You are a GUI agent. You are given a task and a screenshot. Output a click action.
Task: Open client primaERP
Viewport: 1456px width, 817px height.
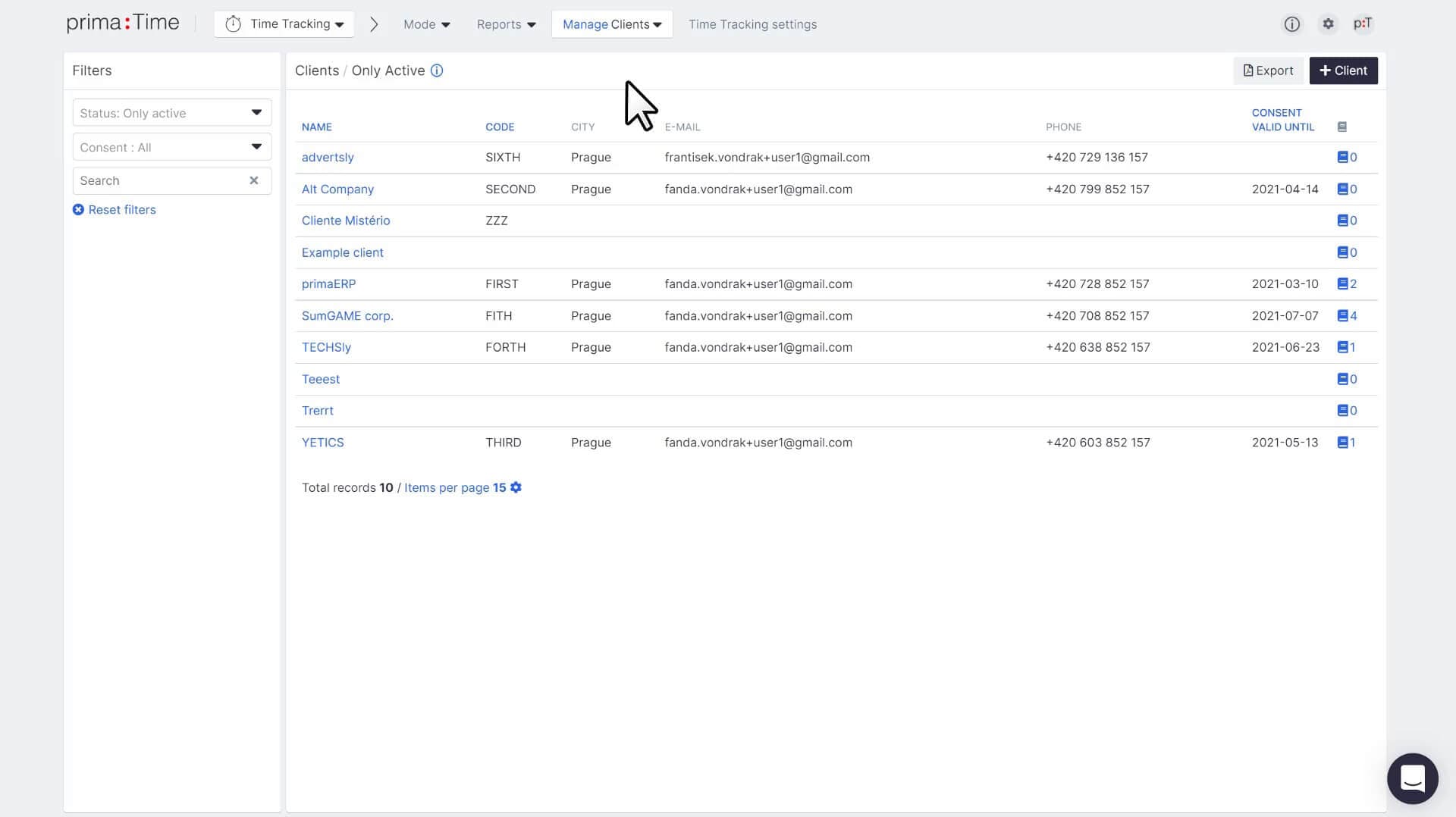tap(328, 284)
